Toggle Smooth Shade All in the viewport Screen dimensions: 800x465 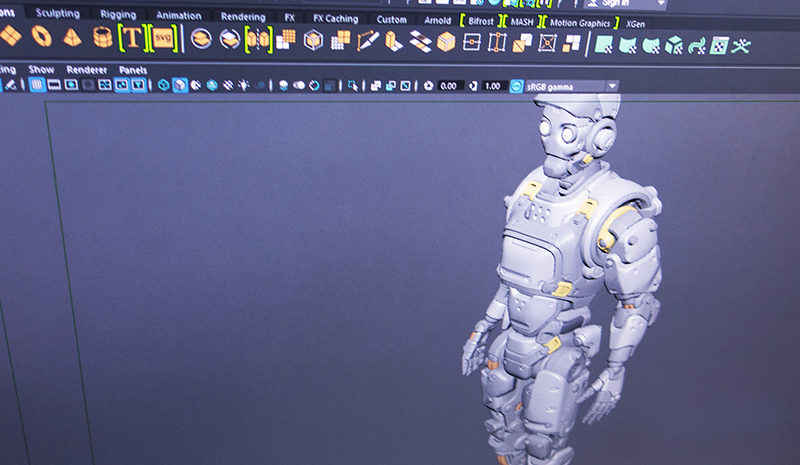coord(180,85)
